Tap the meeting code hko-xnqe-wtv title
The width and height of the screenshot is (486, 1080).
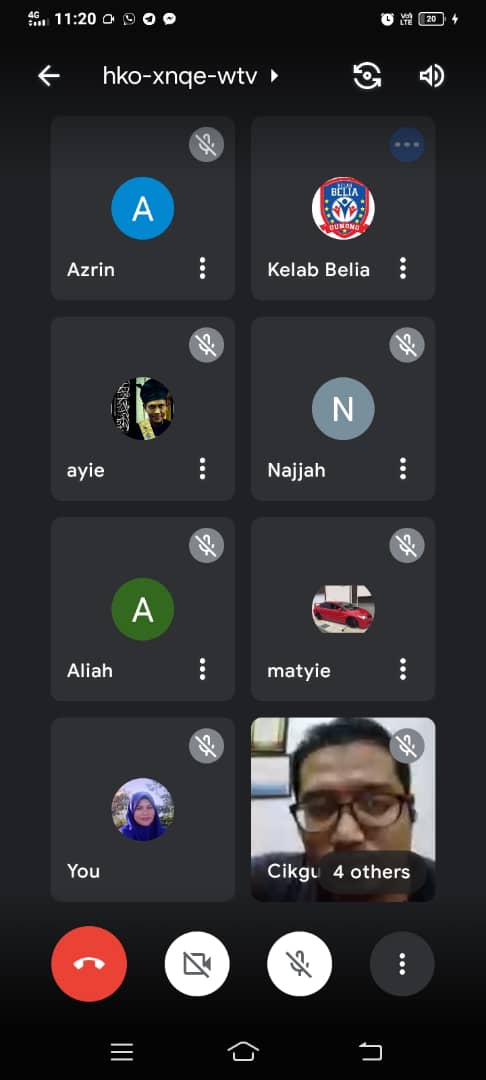coord(180,76)
